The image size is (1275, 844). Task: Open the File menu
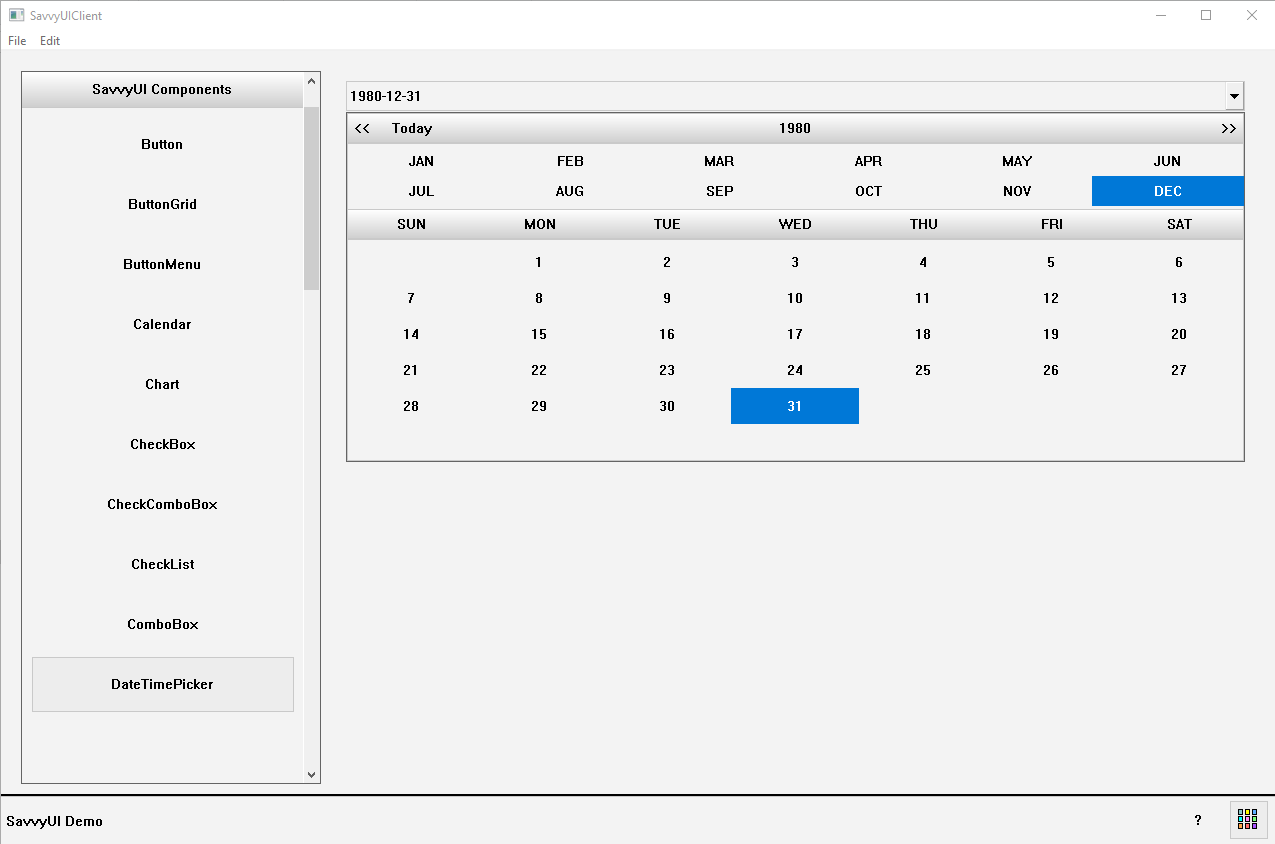17,41
